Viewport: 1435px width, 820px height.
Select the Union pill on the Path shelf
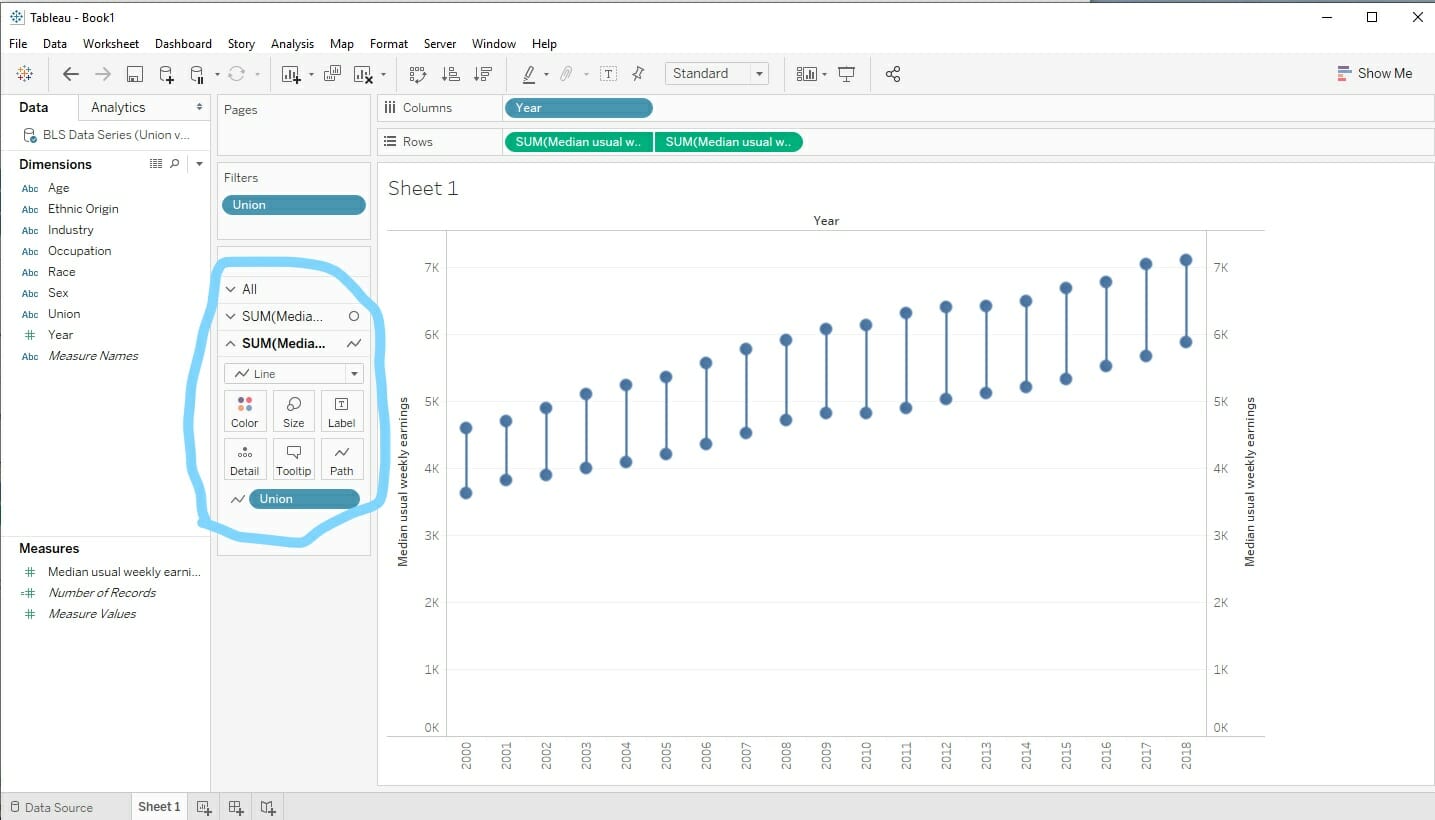point(303,498)
